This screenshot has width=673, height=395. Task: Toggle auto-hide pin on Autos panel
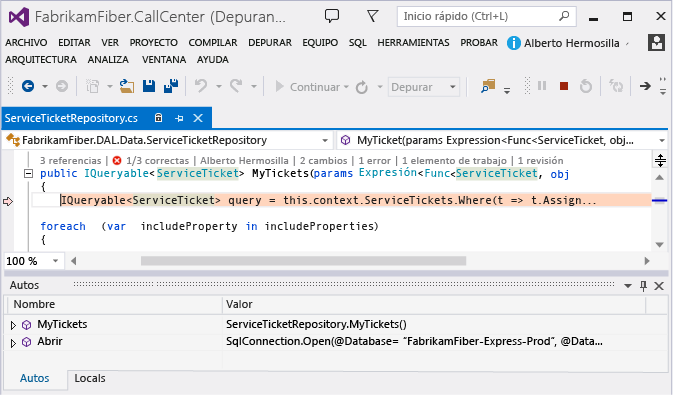click(643, 286)
